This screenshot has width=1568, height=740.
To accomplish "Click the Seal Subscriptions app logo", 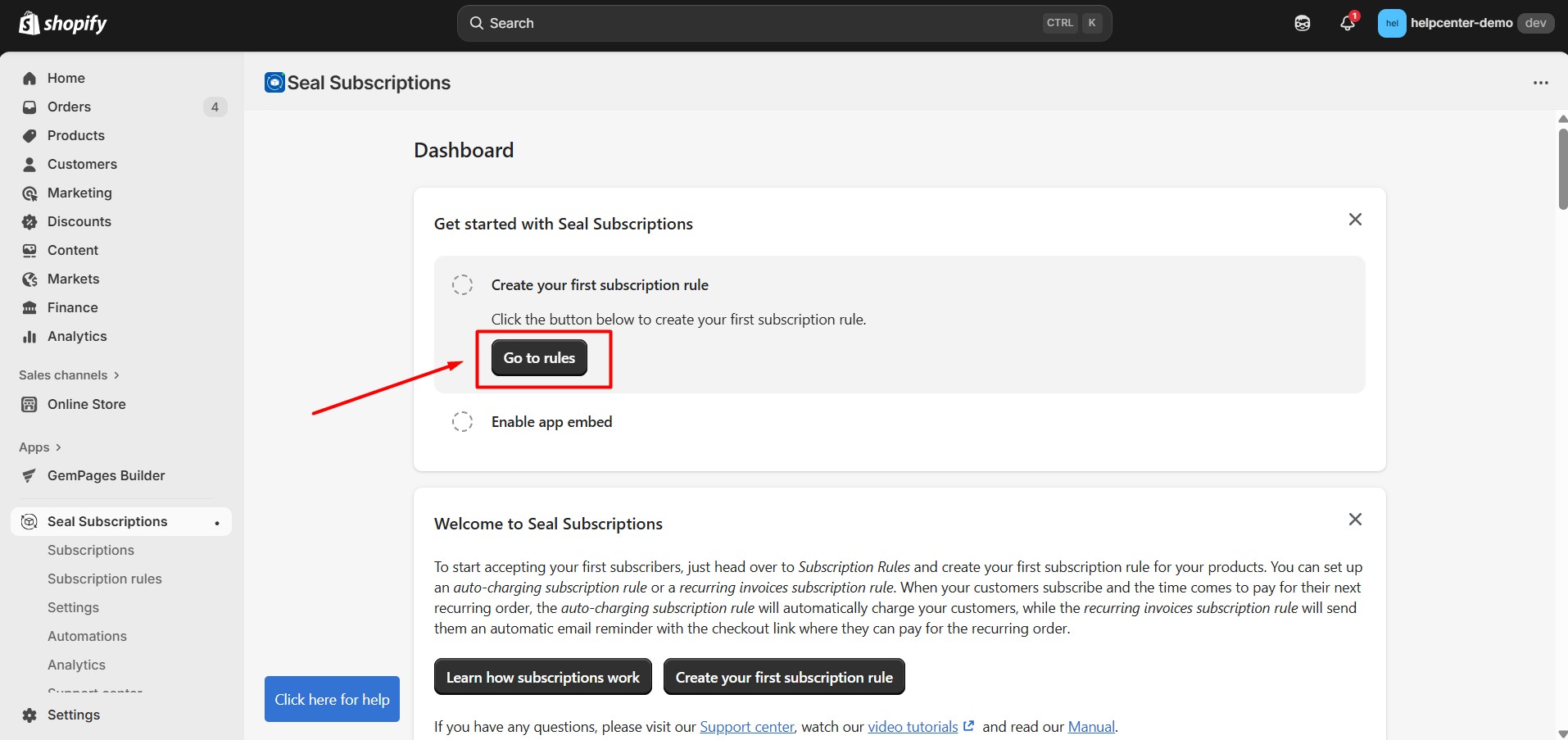I will (x=274, y=83).
